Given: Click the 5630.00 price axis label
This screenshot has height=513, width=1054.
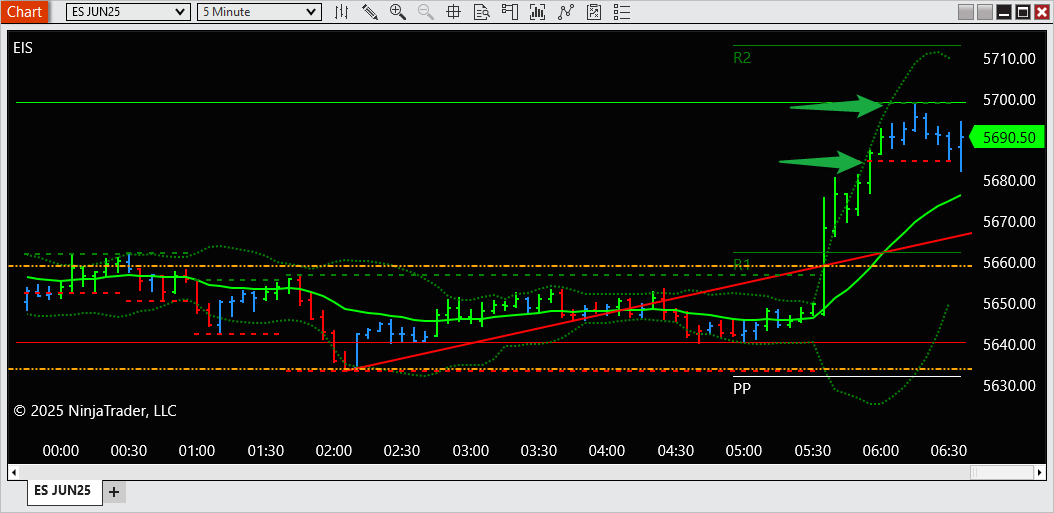Looking at the screenshot, I should pyautogui.click(x=1010, y=386).
